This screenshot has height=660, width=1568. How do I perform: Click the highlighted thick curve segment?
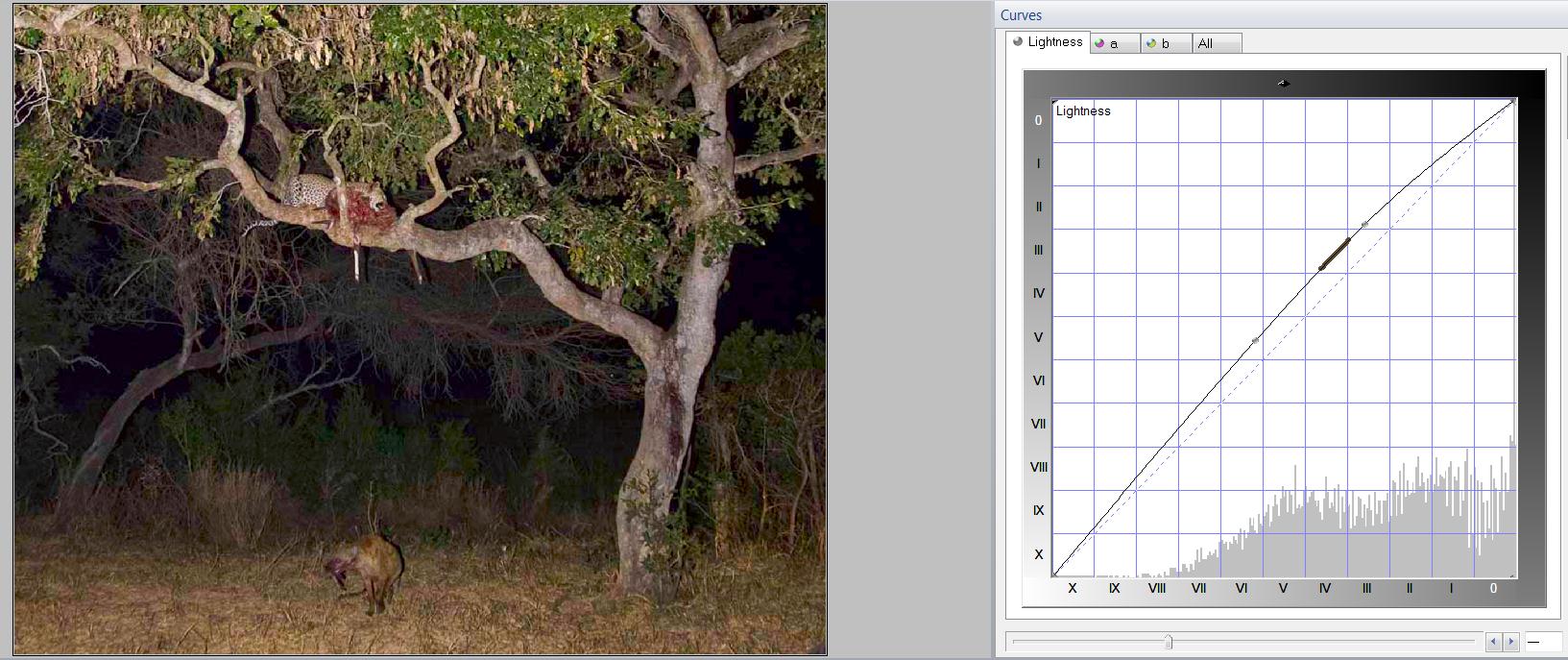pyautogui.click(x=1335, y=255)
